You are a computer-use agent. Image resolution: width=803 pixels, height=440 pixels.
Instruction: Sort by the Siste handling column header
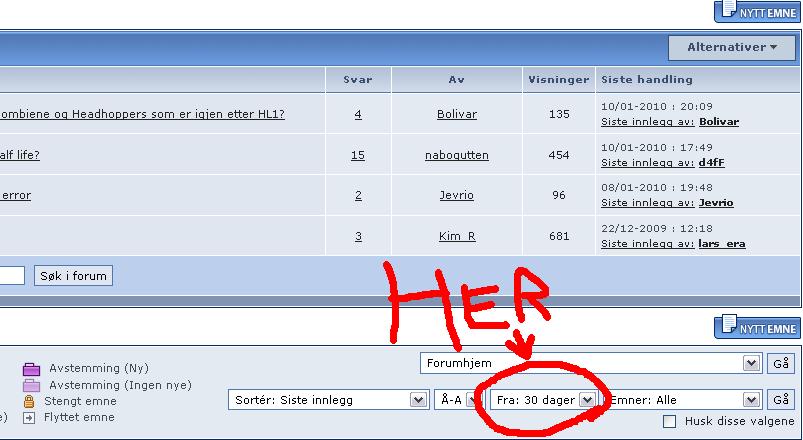tap(647, 79)
